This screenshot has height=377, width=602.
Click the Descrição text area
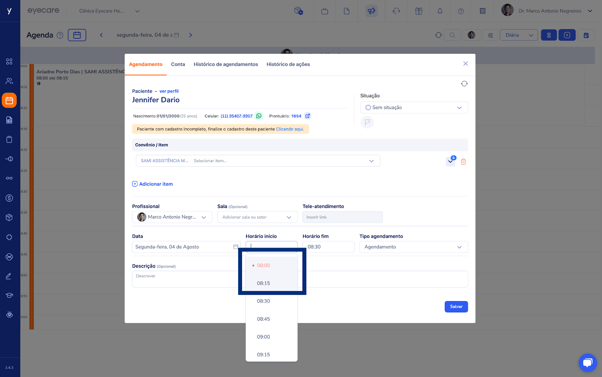click(x=300, y=279)
